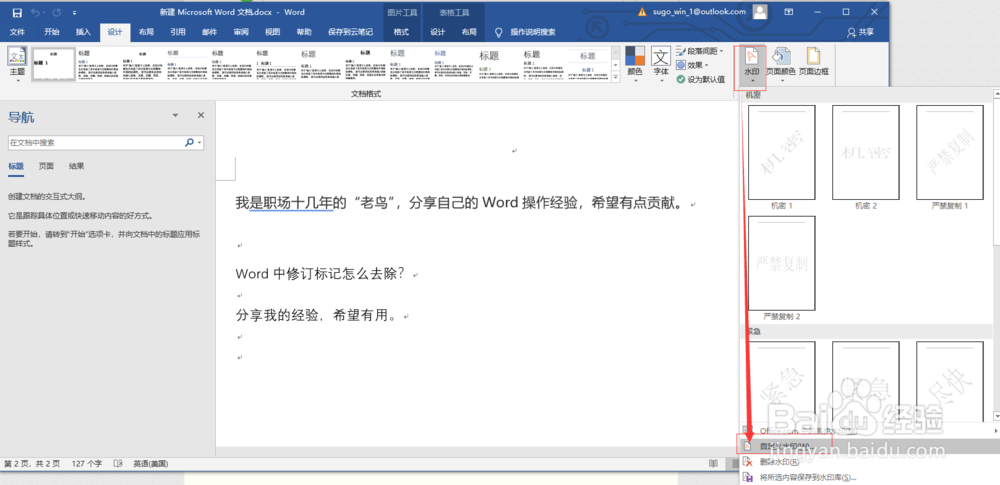Click the page count '第 2 页，共 2 页'
The image size is (1000, 485).
[x=32, y=463]
